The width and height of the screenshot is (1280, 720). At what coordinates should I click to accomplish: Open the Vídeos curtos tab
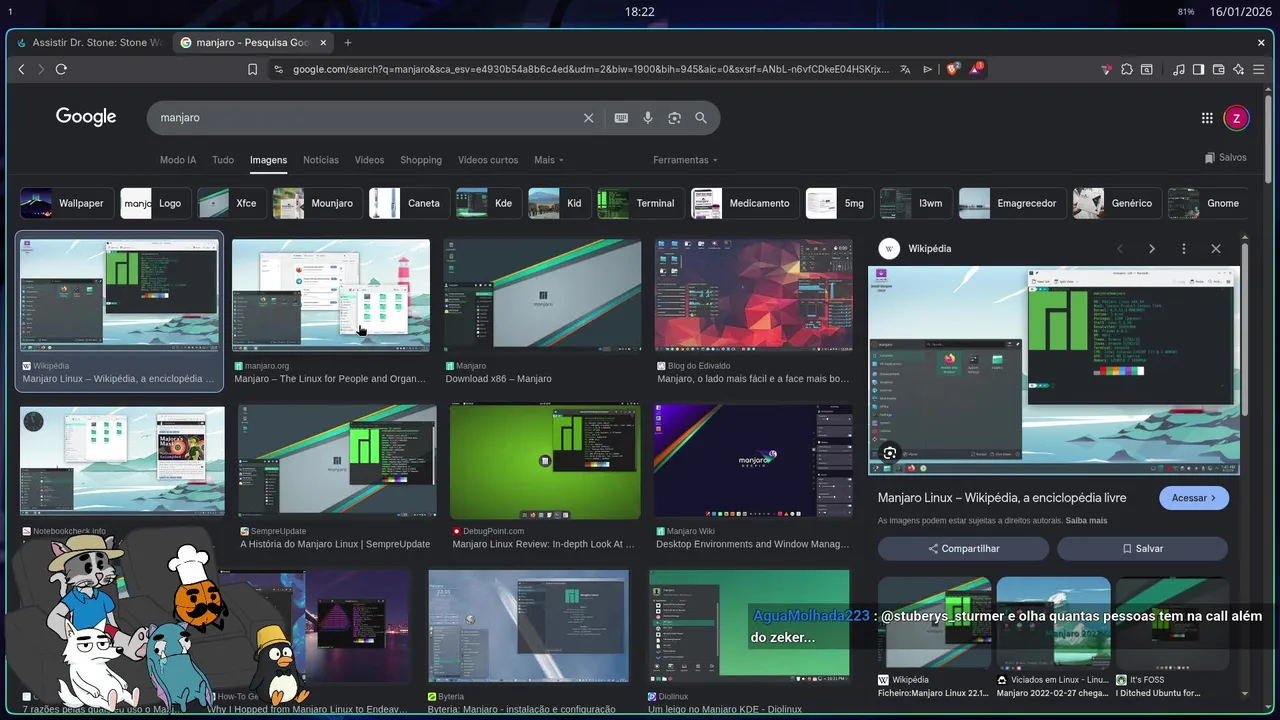tap(488, 160)
